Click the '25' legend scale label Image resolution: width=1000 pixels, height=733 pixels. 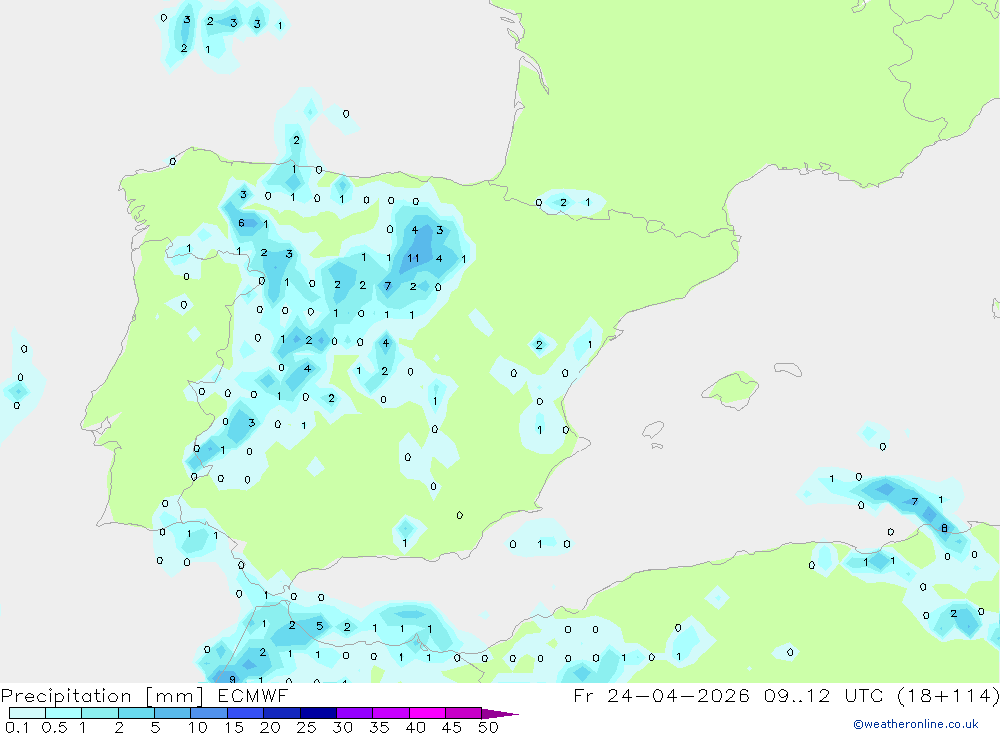click(x=307, y=727)
